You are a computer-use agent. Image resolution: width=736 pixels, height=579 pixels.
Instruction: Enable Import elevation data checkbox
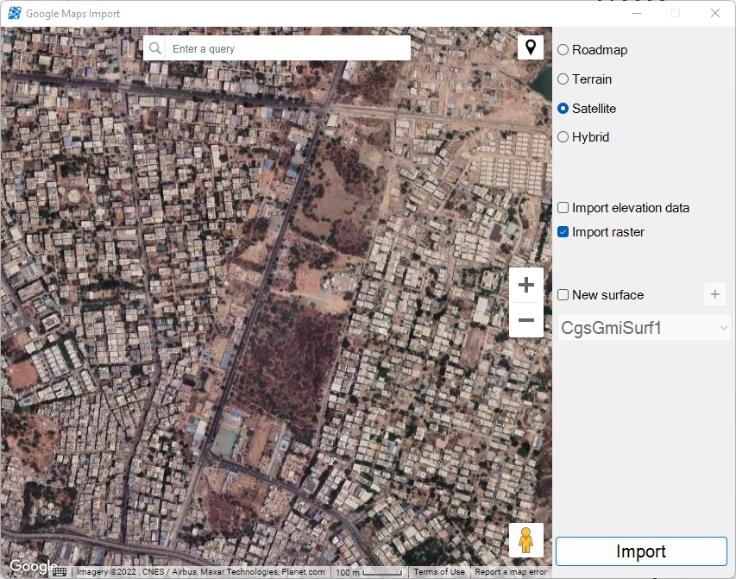[x=563, y=208]
